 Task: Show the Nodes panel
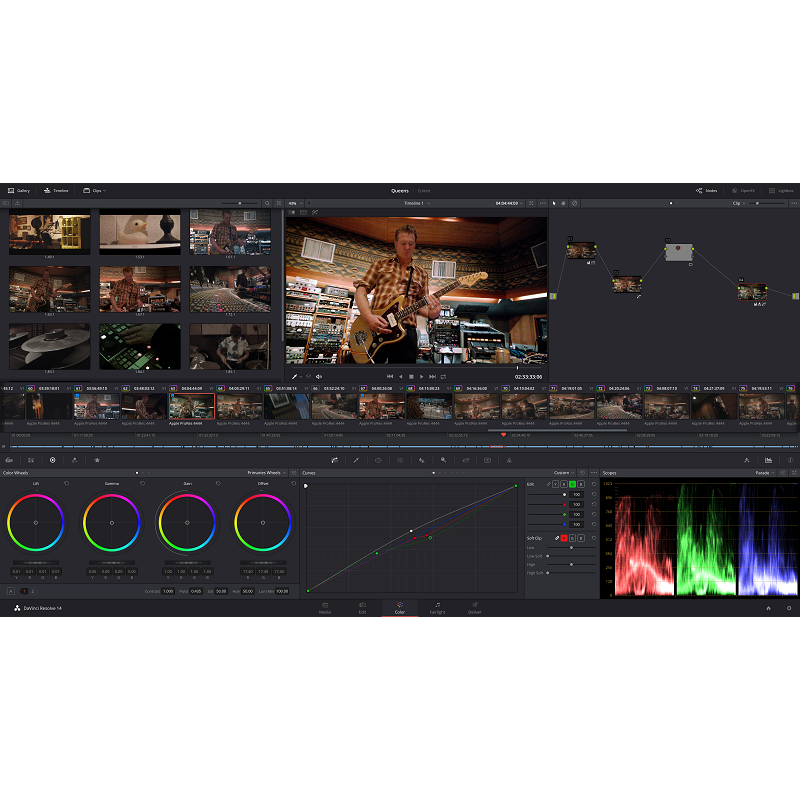[x=706, y=190]
